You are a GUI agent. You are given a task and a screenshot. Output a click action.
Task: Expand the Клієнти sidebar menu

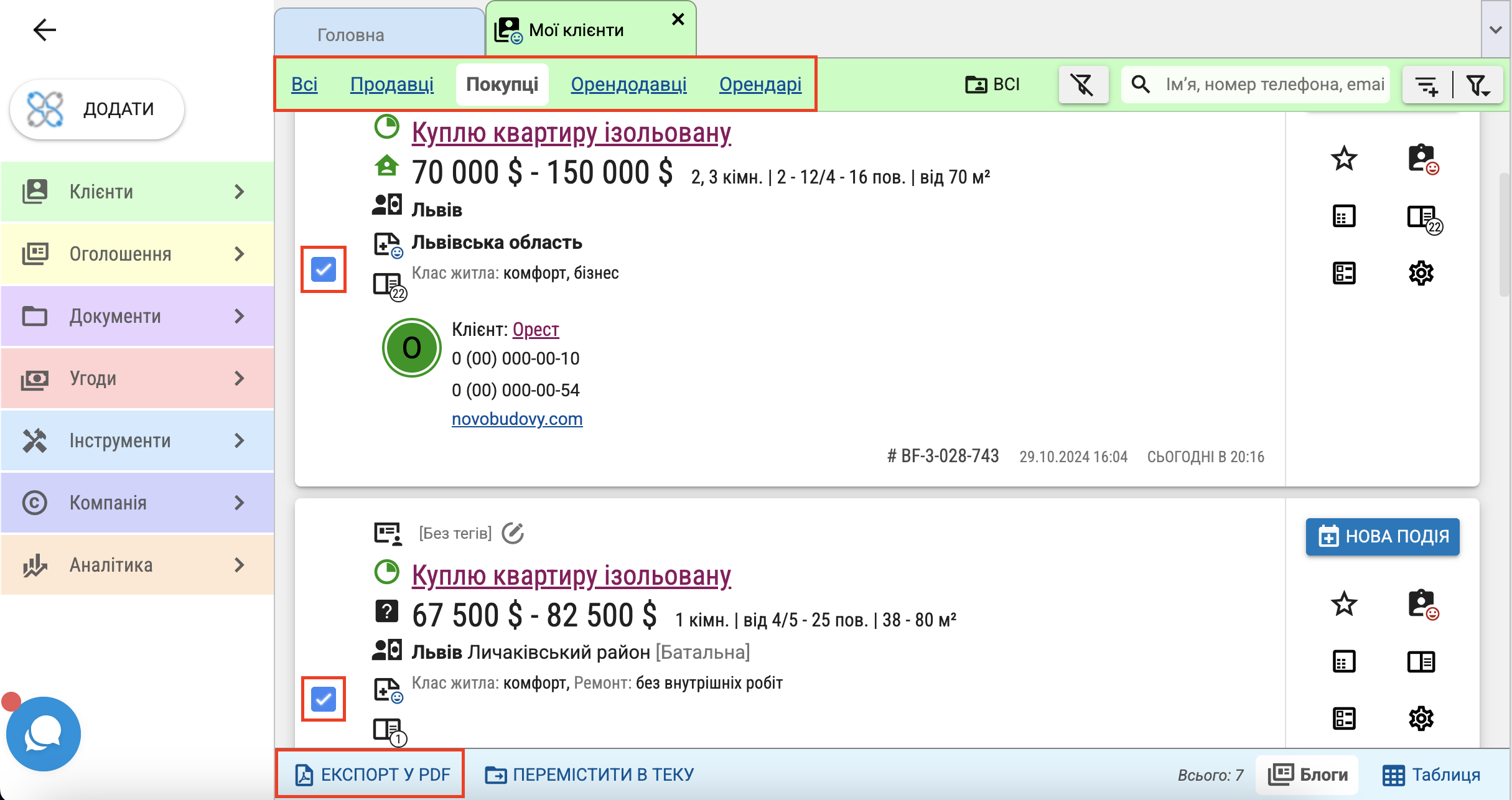pyautogui.click(x=137, y=192)
